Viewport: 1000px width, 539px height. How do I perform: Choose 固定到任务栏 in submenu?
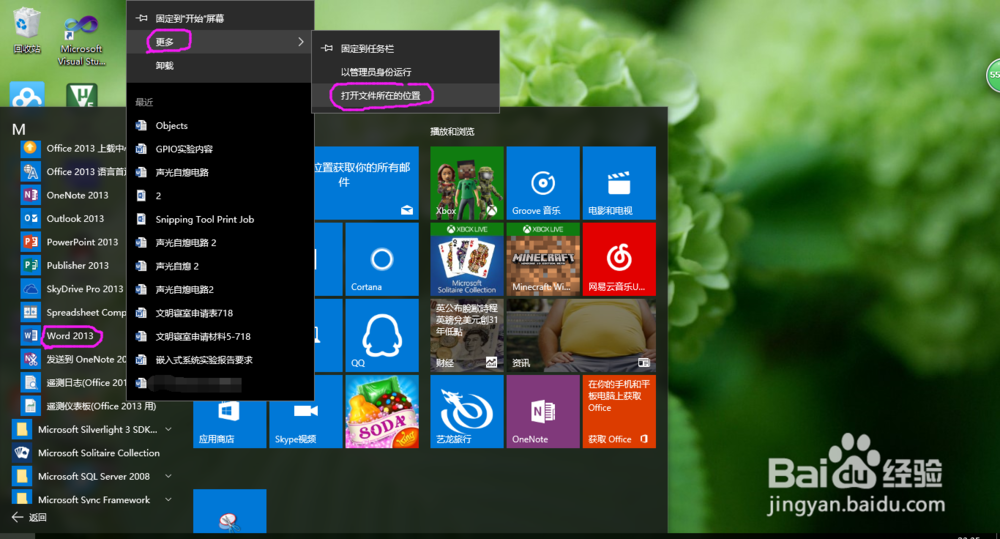(x=406, y=48)
